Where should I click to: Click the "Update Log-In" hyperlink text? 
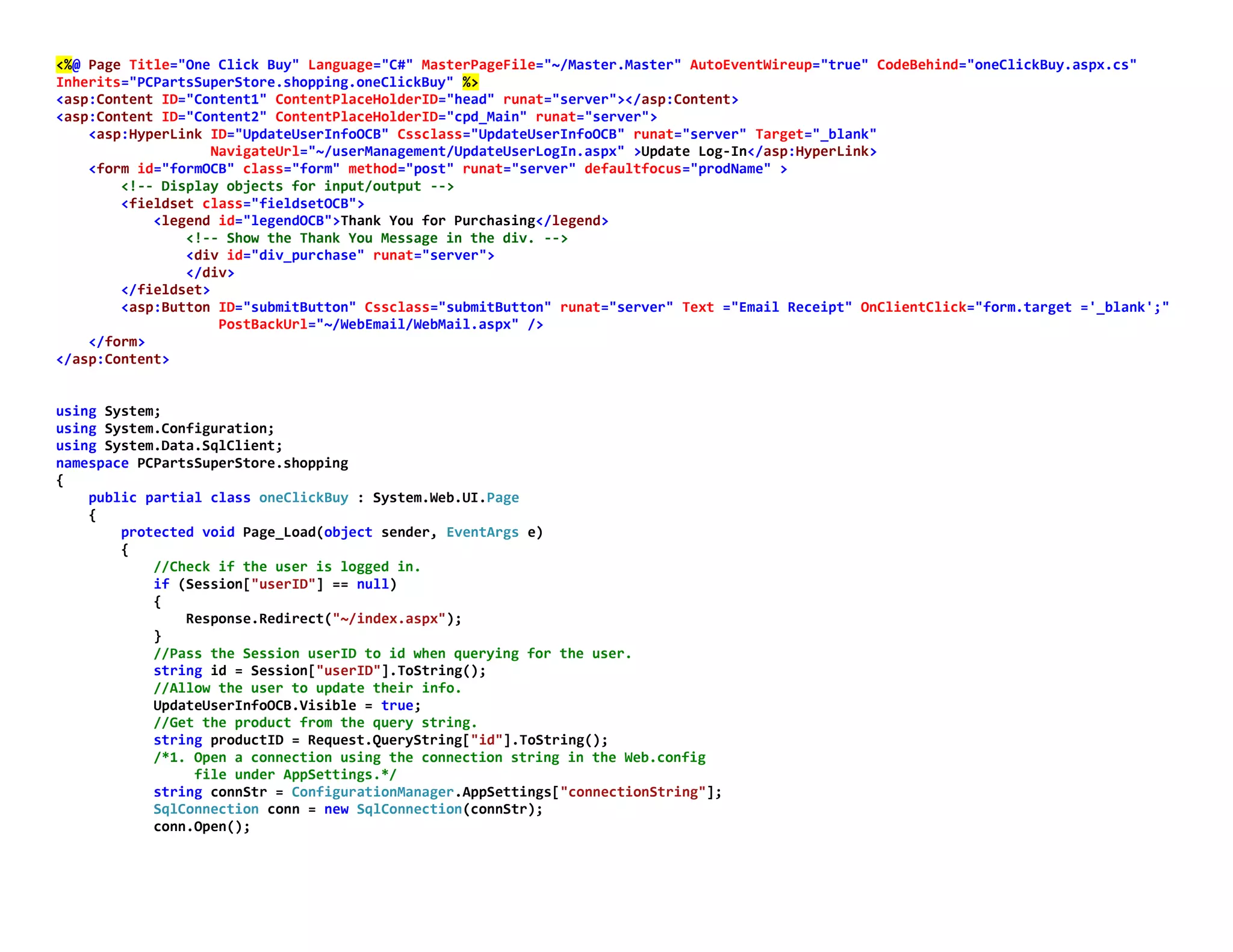694,152
